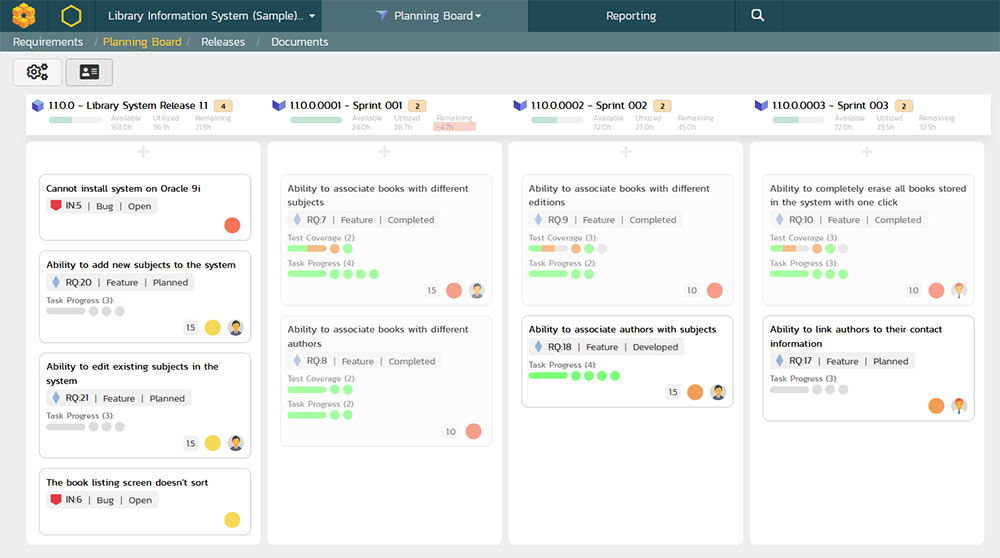The image size is (1000, 558).
Task: Open the board settings gears icon
Action: tap(37, 72)
